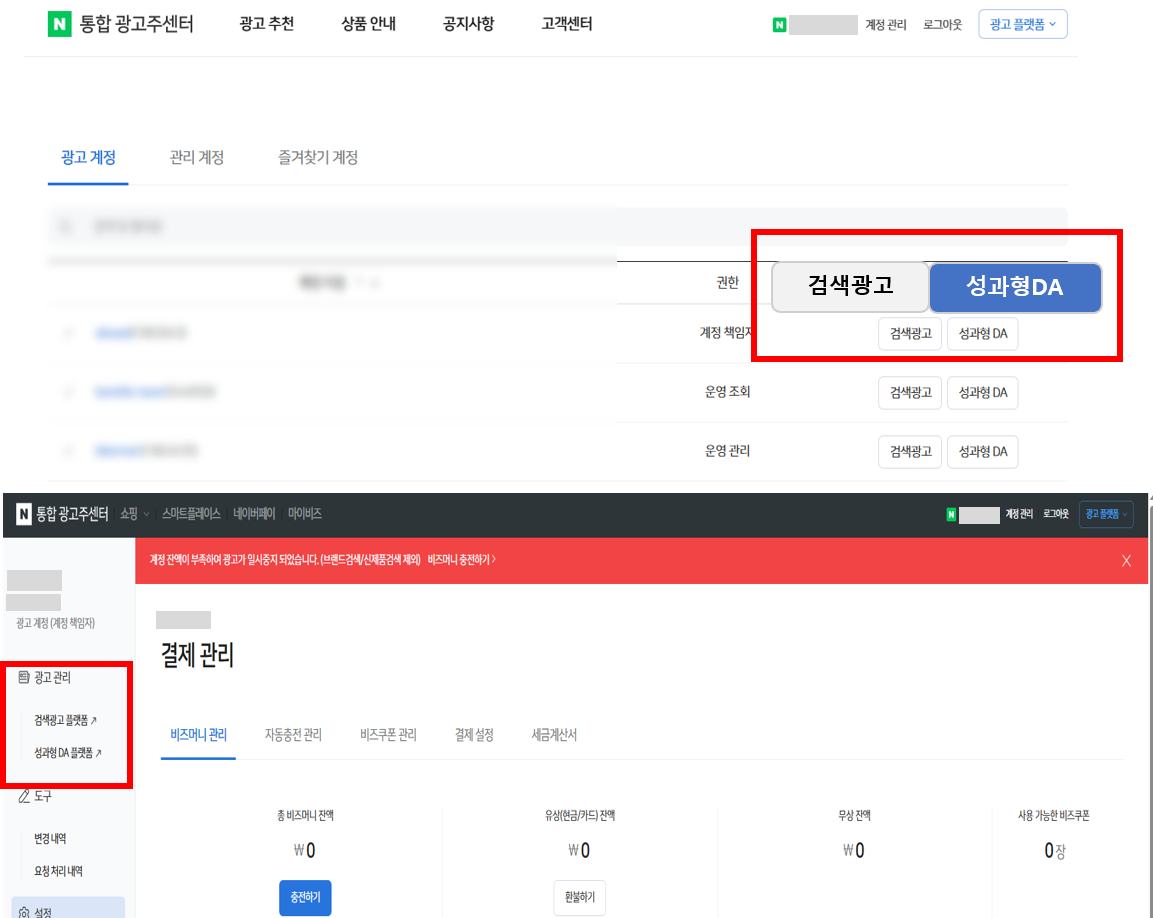Image resolution: width=1153 pixels, height=918 pixels.
Task: Click the pencil icon beside 도구
Action: (24, 797)
